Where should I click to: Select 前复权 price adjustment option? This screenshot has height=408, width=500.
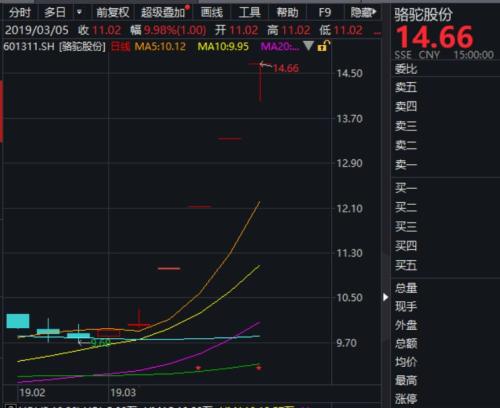pyautogui.click(x=113, y=13)
